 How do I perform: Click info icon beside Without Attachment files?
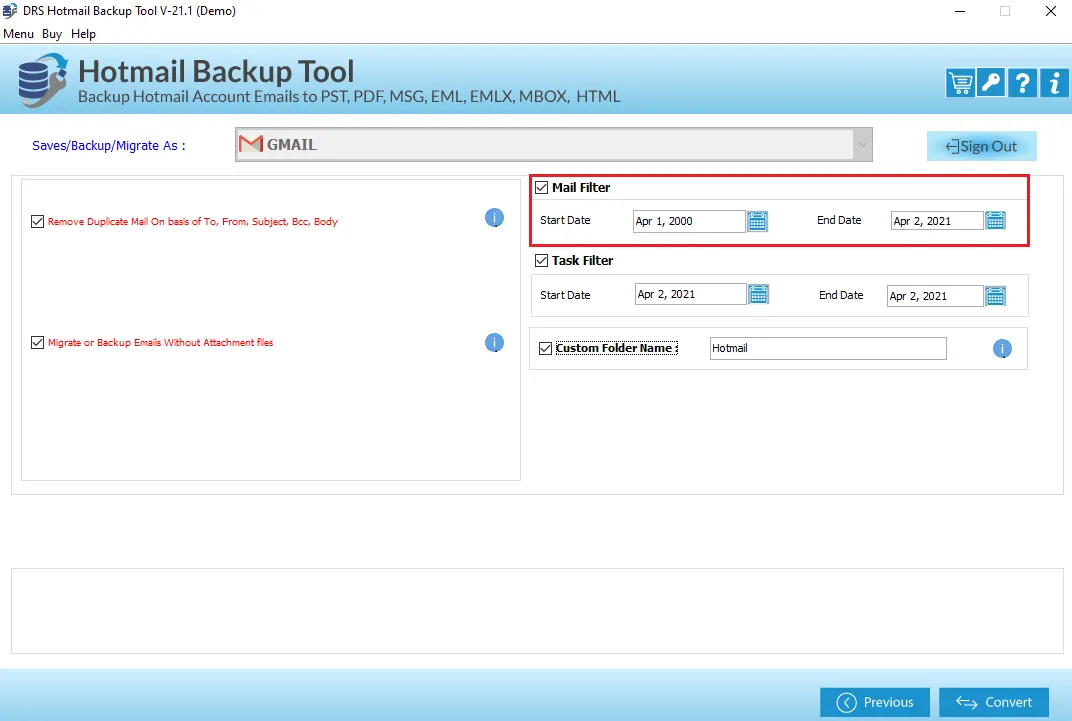tap(494, 342)
